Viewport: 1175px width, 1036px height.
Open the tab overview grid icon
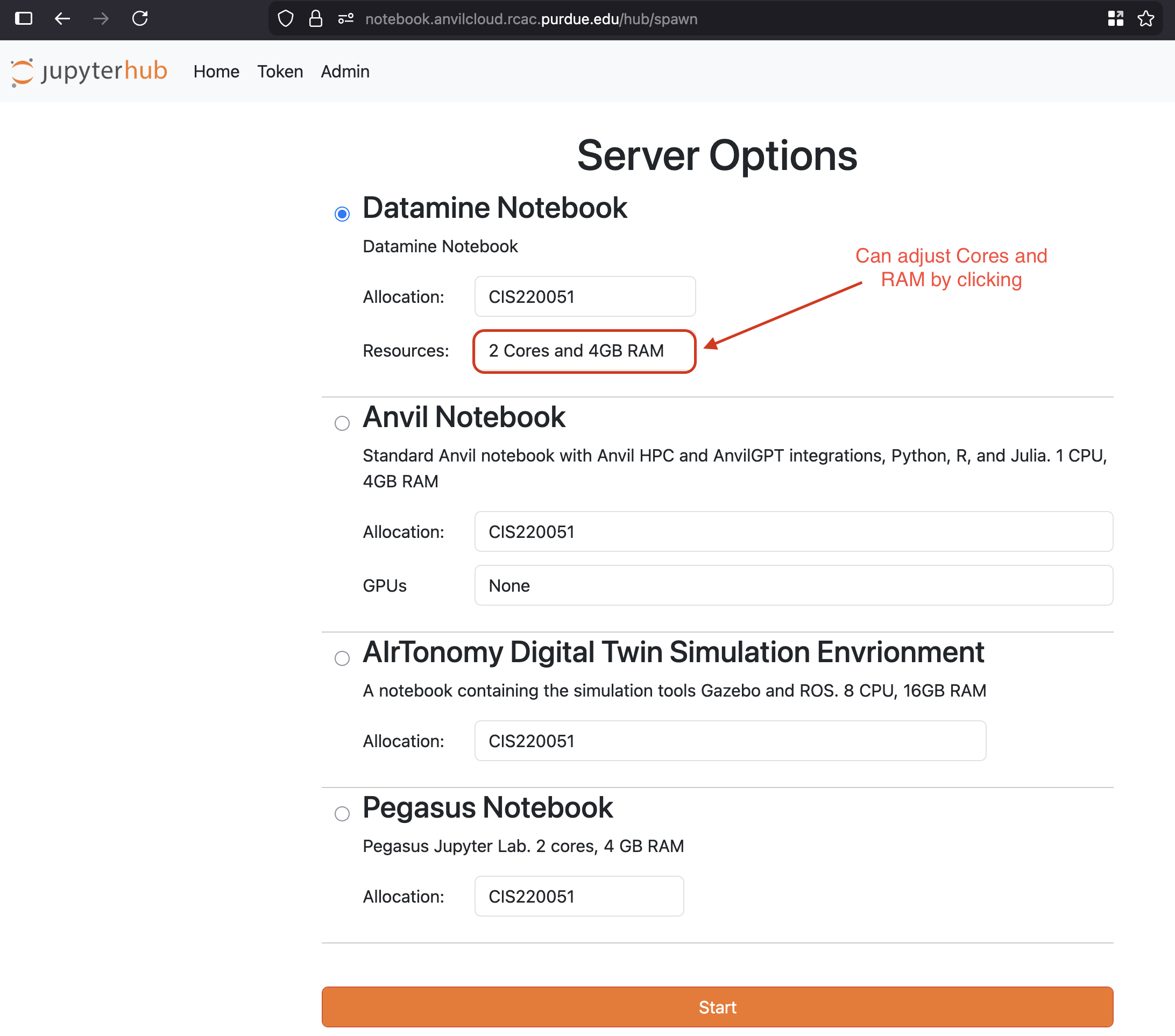coord(1116,18)
